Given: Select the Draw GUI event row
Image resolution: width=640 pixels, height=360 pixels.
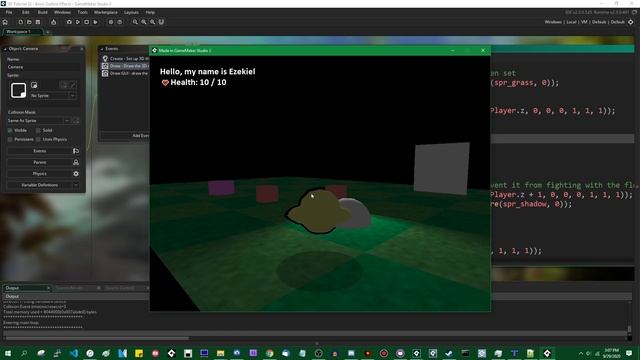Looking at the screenshot, I should (125, 73).
